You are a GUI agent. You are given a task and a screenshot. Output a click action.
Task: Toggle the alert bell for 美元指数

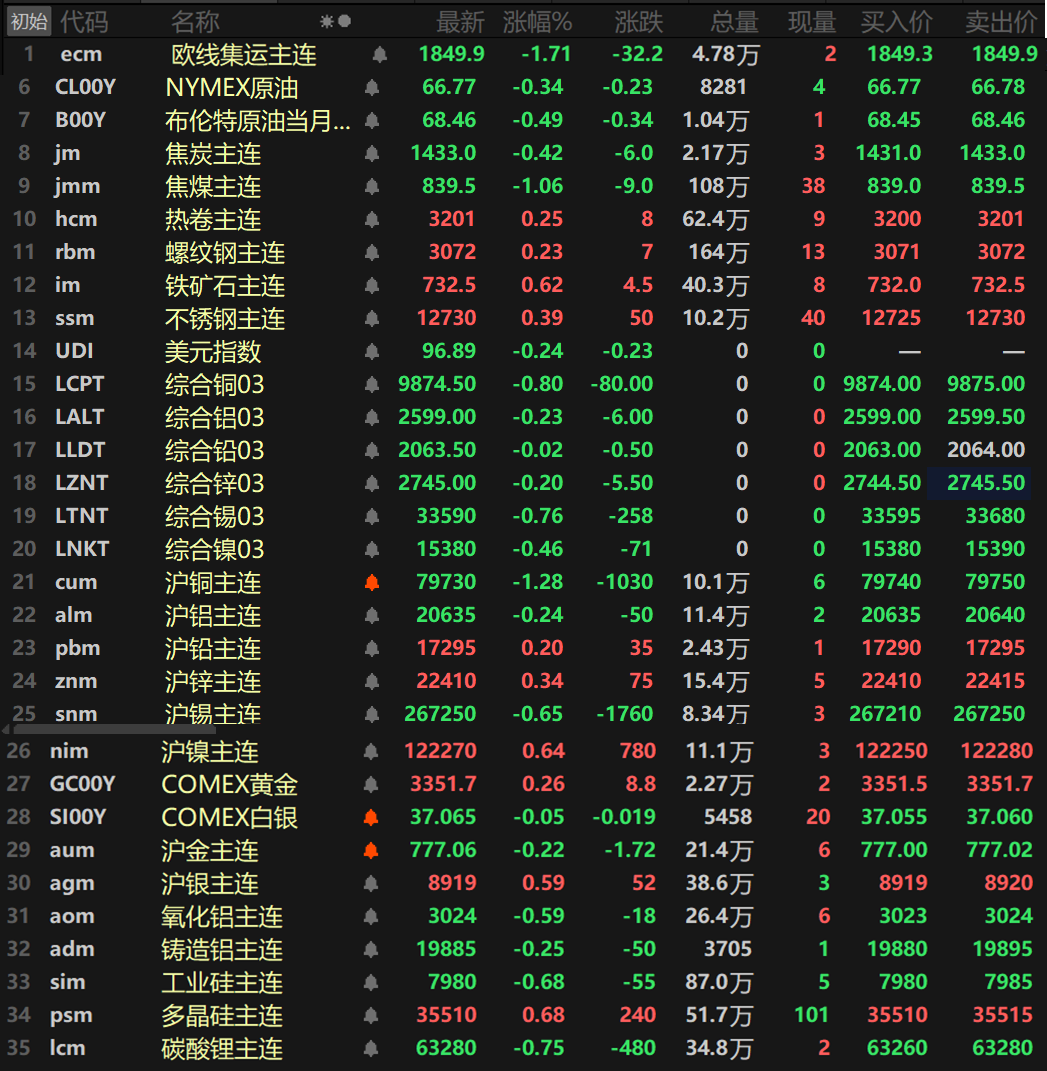[x=372, y=352]
